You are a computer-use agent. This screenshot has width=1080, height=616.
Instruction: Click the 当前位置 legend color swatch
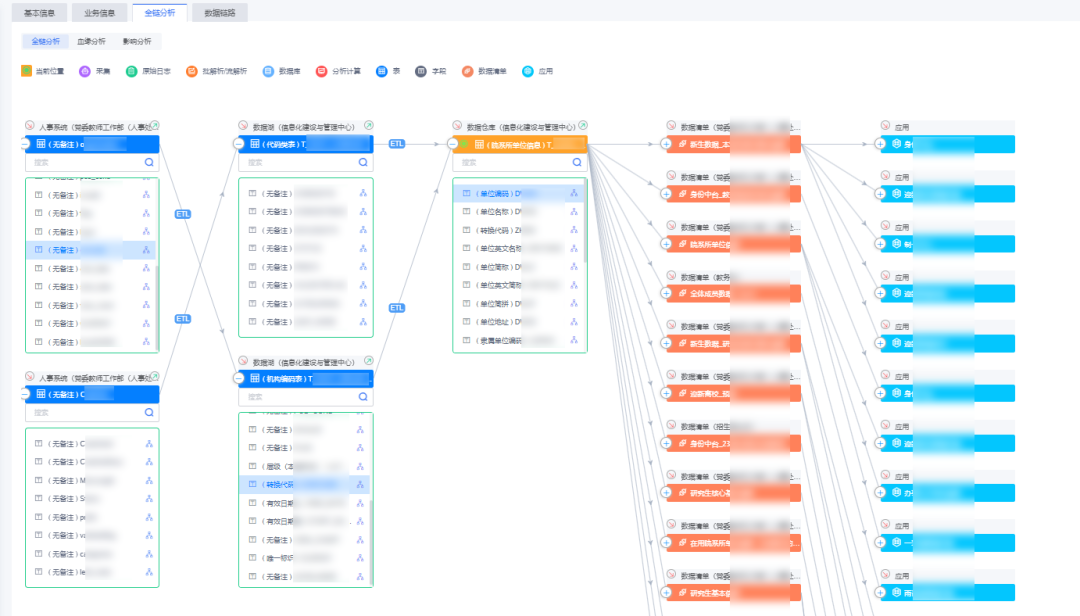[26, 72]
